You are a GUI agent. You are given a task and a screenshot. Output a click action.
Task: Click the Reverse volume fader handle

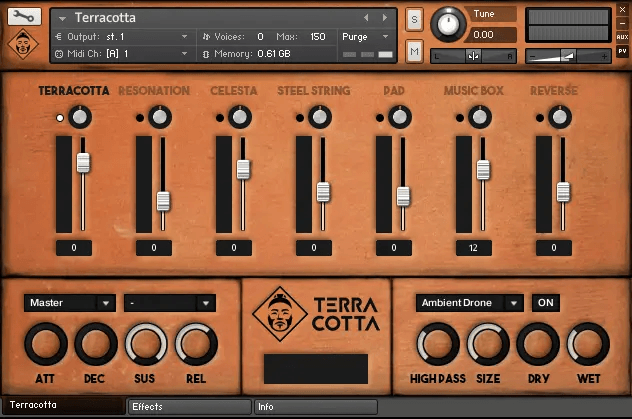[x=563, y=192]
